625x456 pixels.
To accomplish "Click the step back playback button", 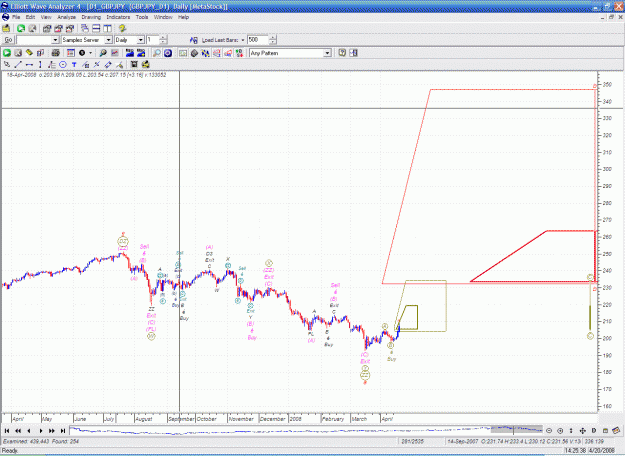I will pyautogui.click(x=29, y=430).
